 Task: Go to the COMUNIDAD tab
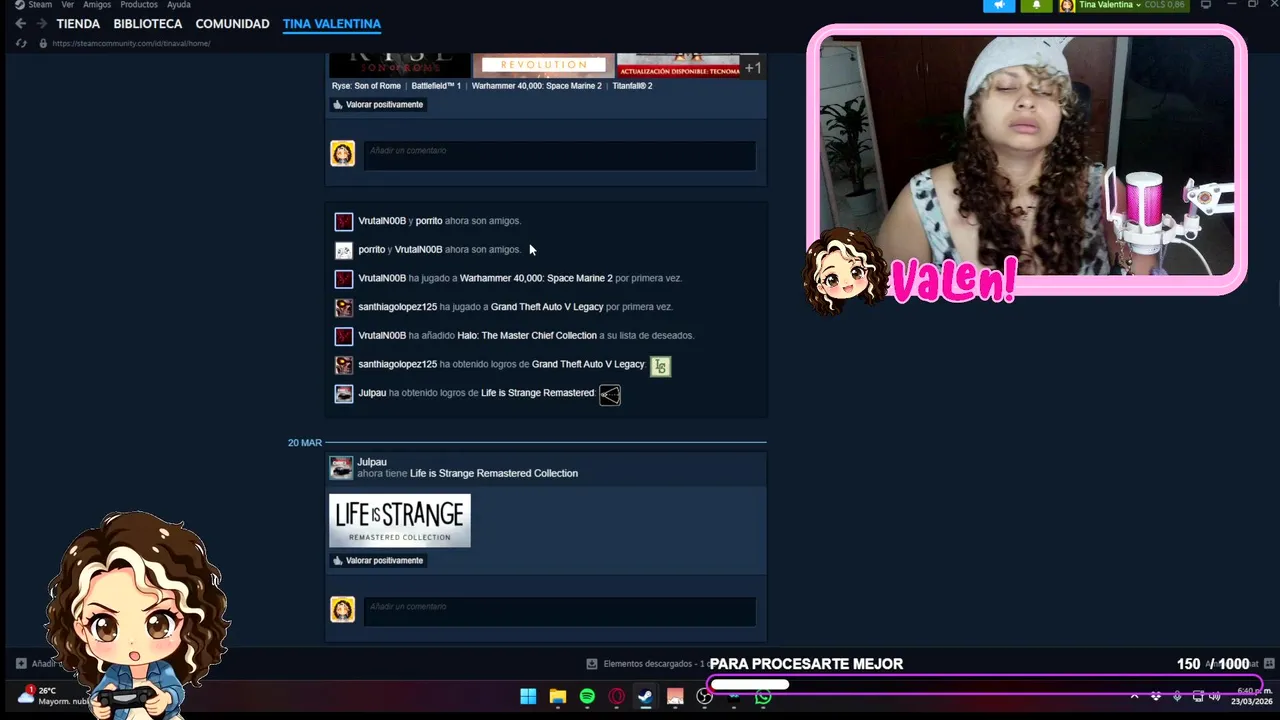coord(232,24)
